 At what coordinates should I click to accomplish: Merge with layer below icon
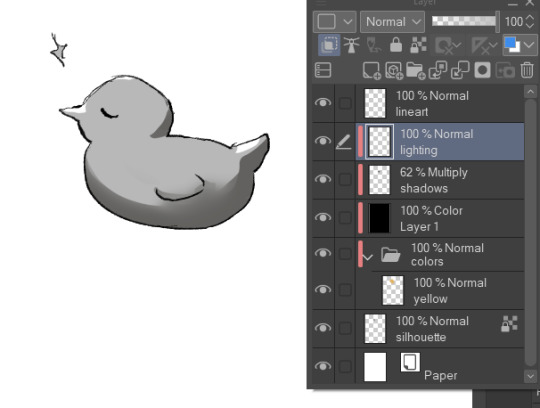(x=460, y=70)
